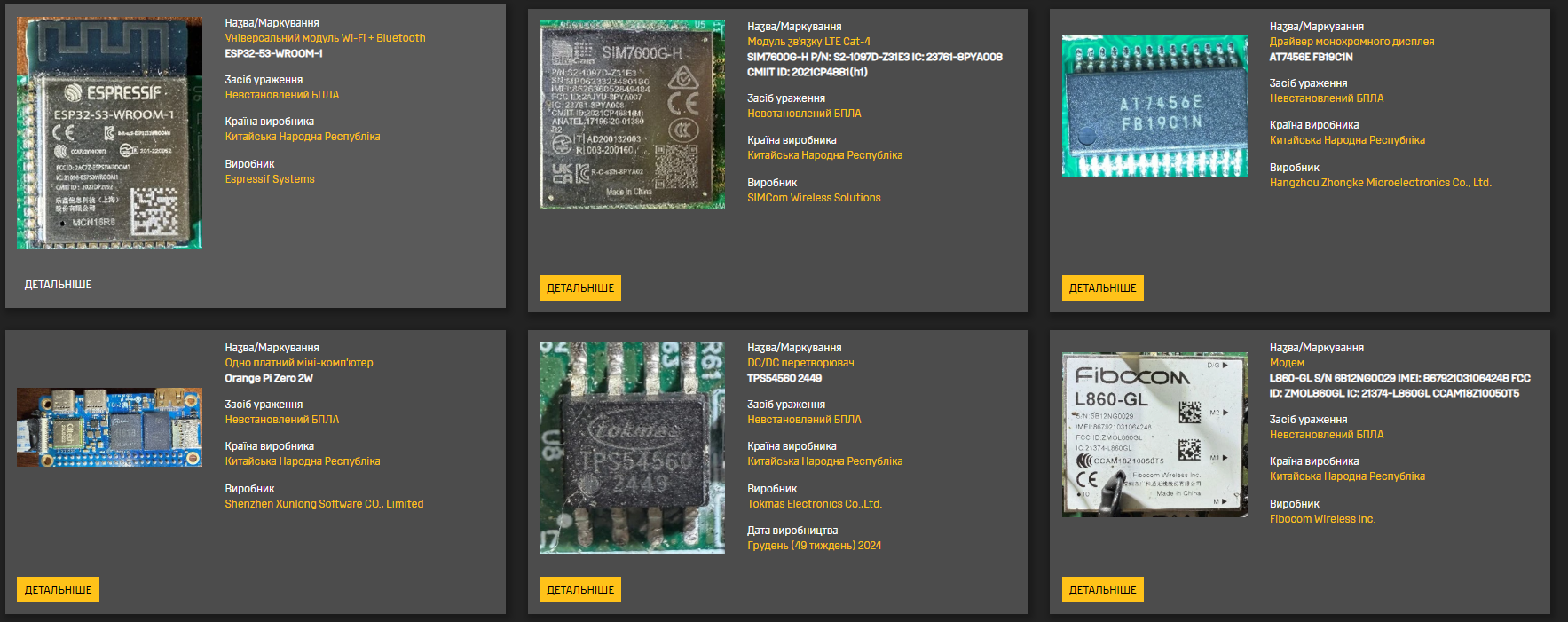Open the SIM7600G-H chip image
1568x622 pixels.
point(632,115)
